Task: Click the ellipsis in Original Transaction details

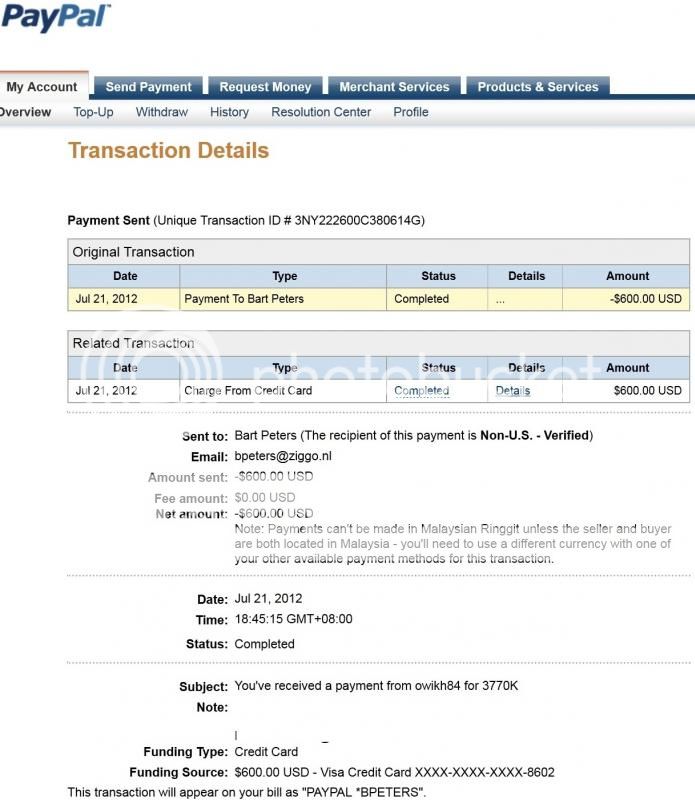Action: 500,299
